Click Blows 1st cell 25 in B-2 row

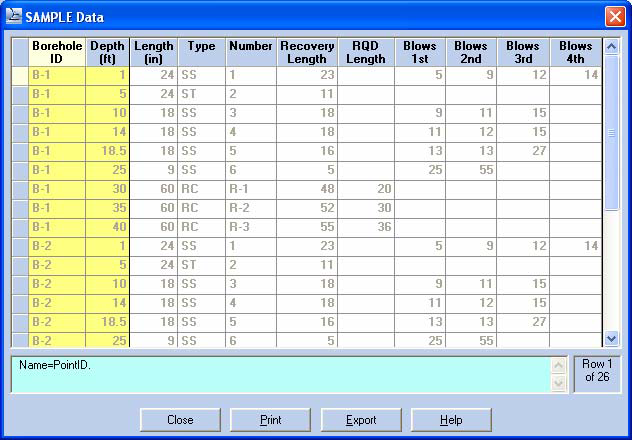420,341
